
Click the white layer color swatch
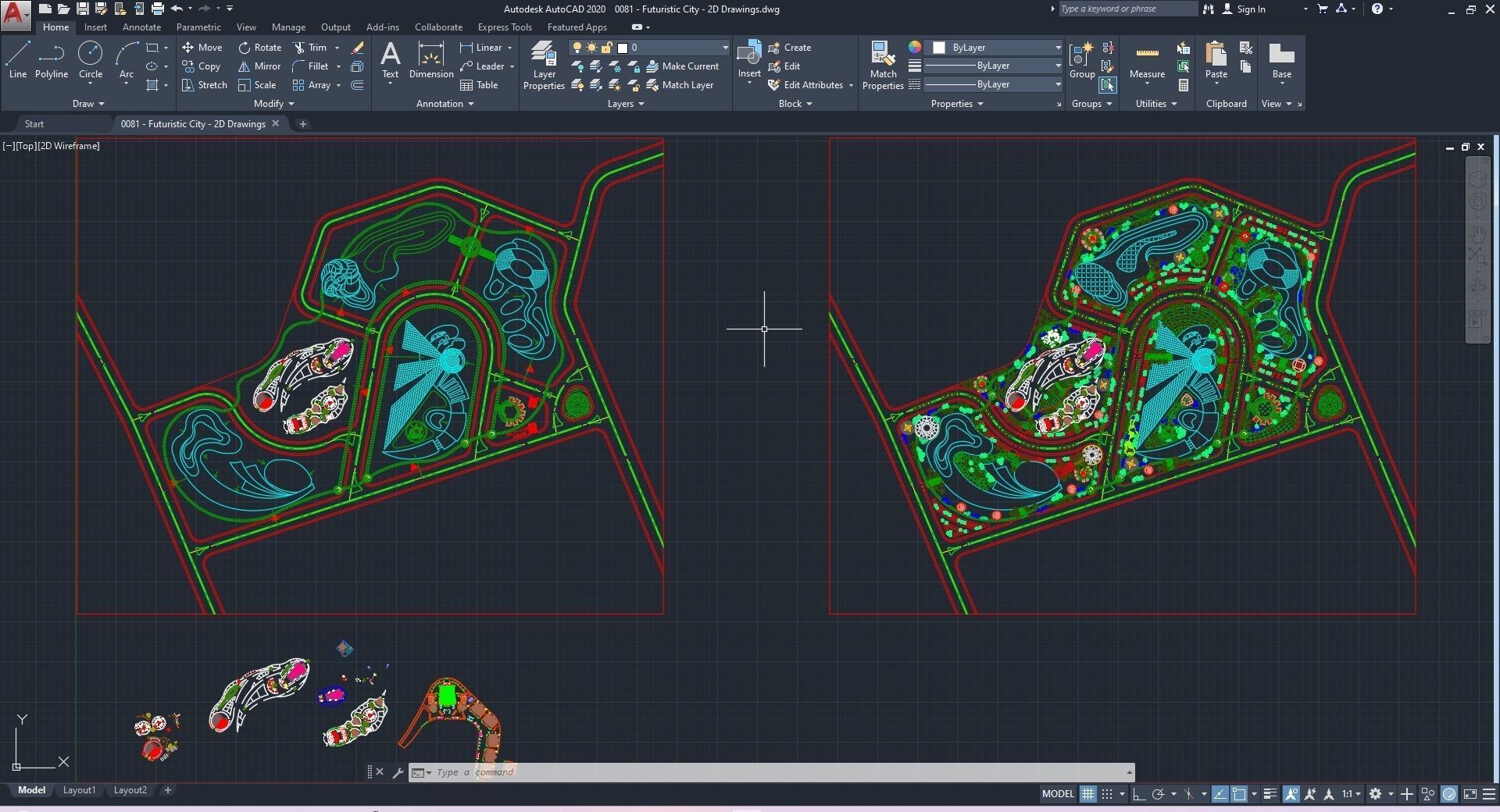[623, 48]
